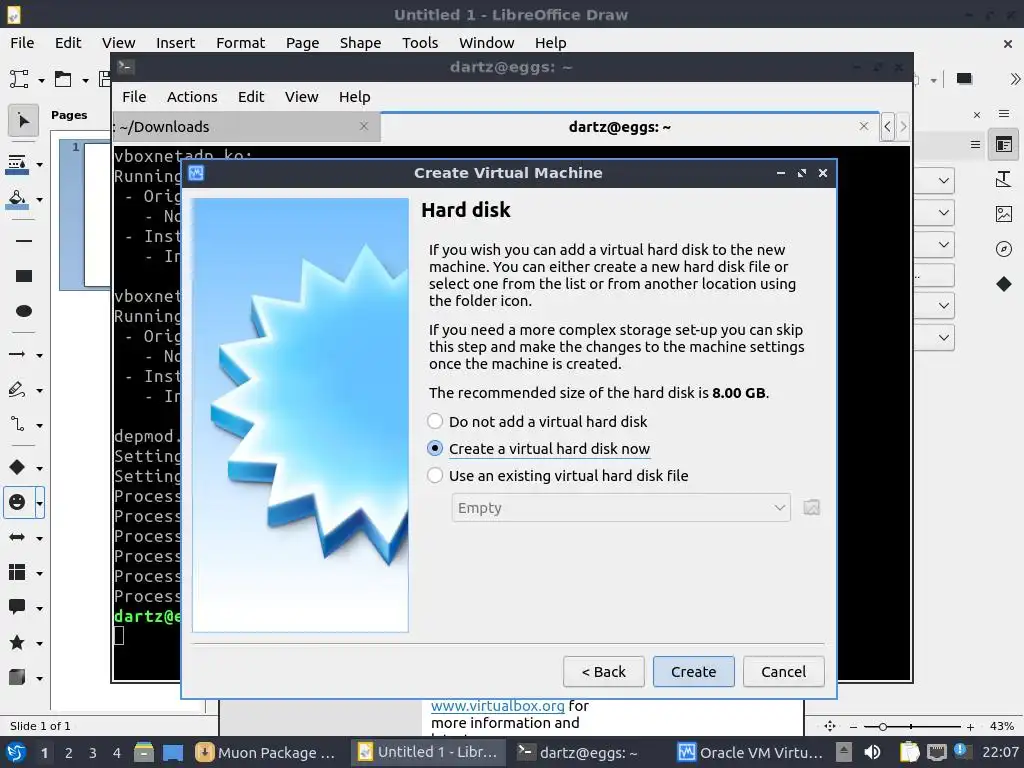
Task: Select the Ellipse tool
Action: (x=24, y=311)
